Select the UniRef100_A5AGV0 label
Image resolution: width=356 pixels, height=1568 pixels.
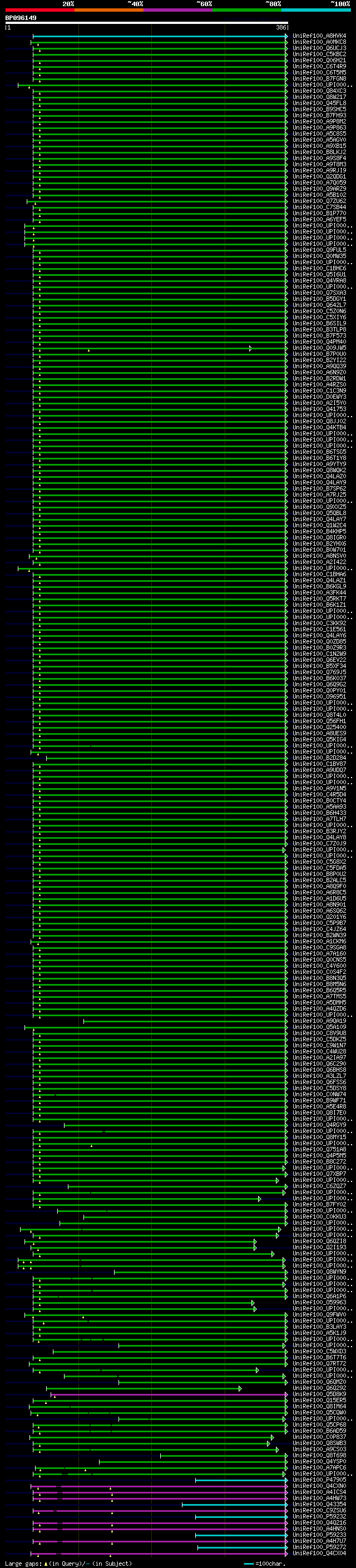[319, 140]
